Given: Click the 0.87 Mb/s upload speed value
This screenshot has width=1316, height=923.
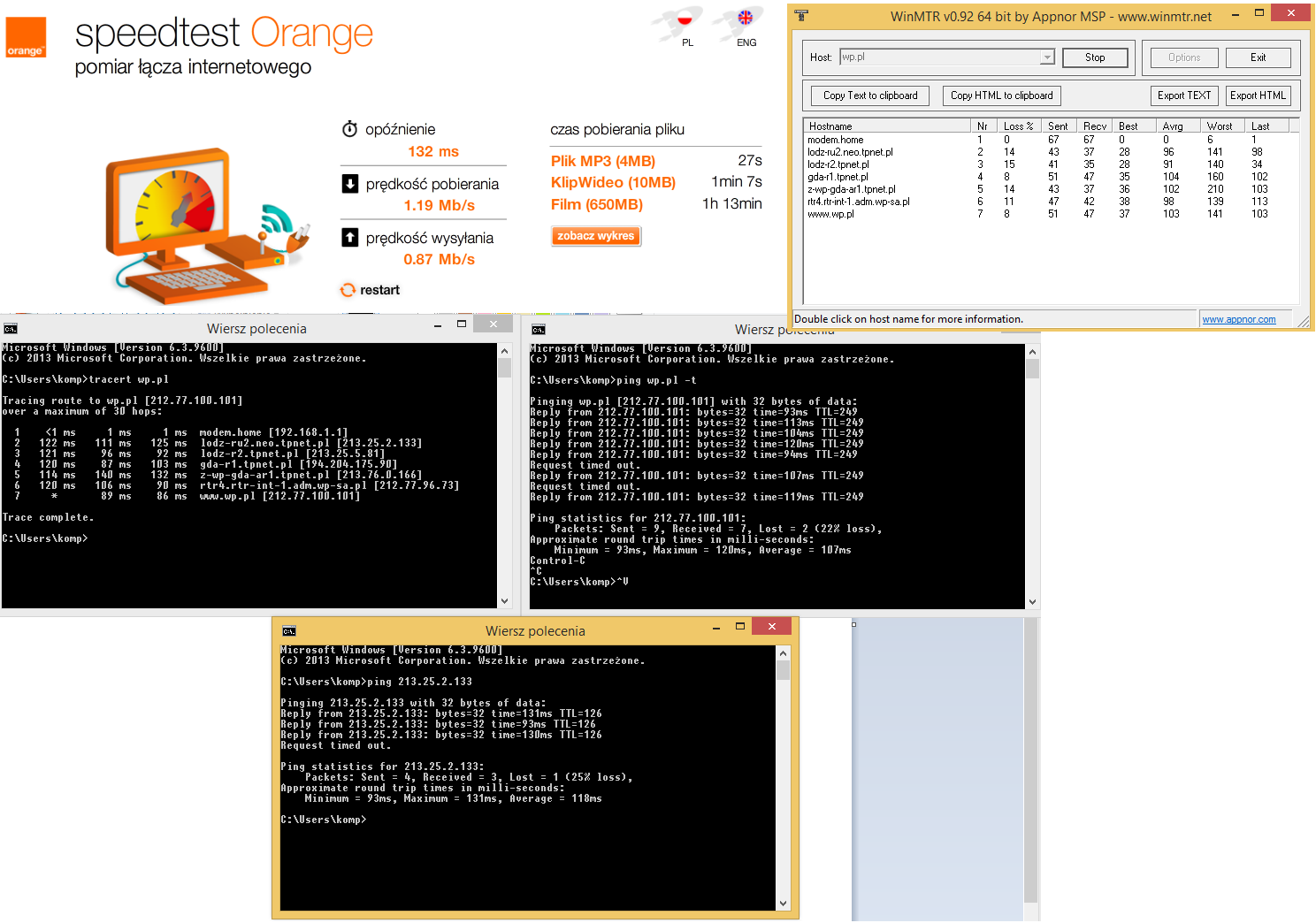Looking at the screenshot, I should coord(440,259).
